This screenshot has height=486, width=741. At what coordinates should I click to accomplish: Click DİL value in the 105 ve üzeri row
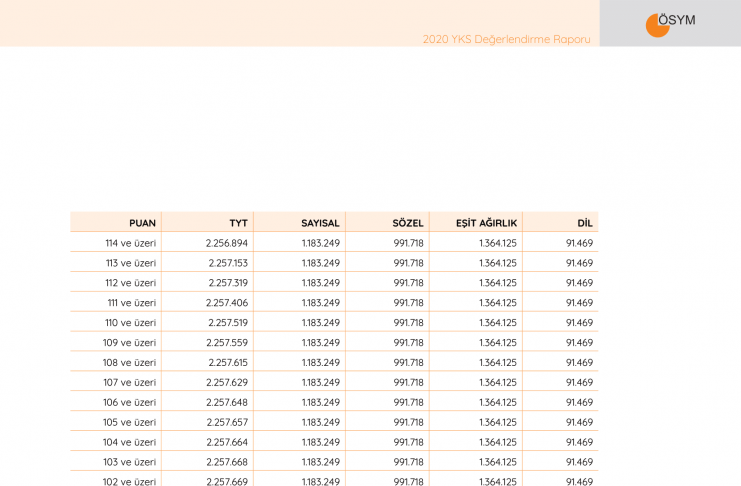579,422
